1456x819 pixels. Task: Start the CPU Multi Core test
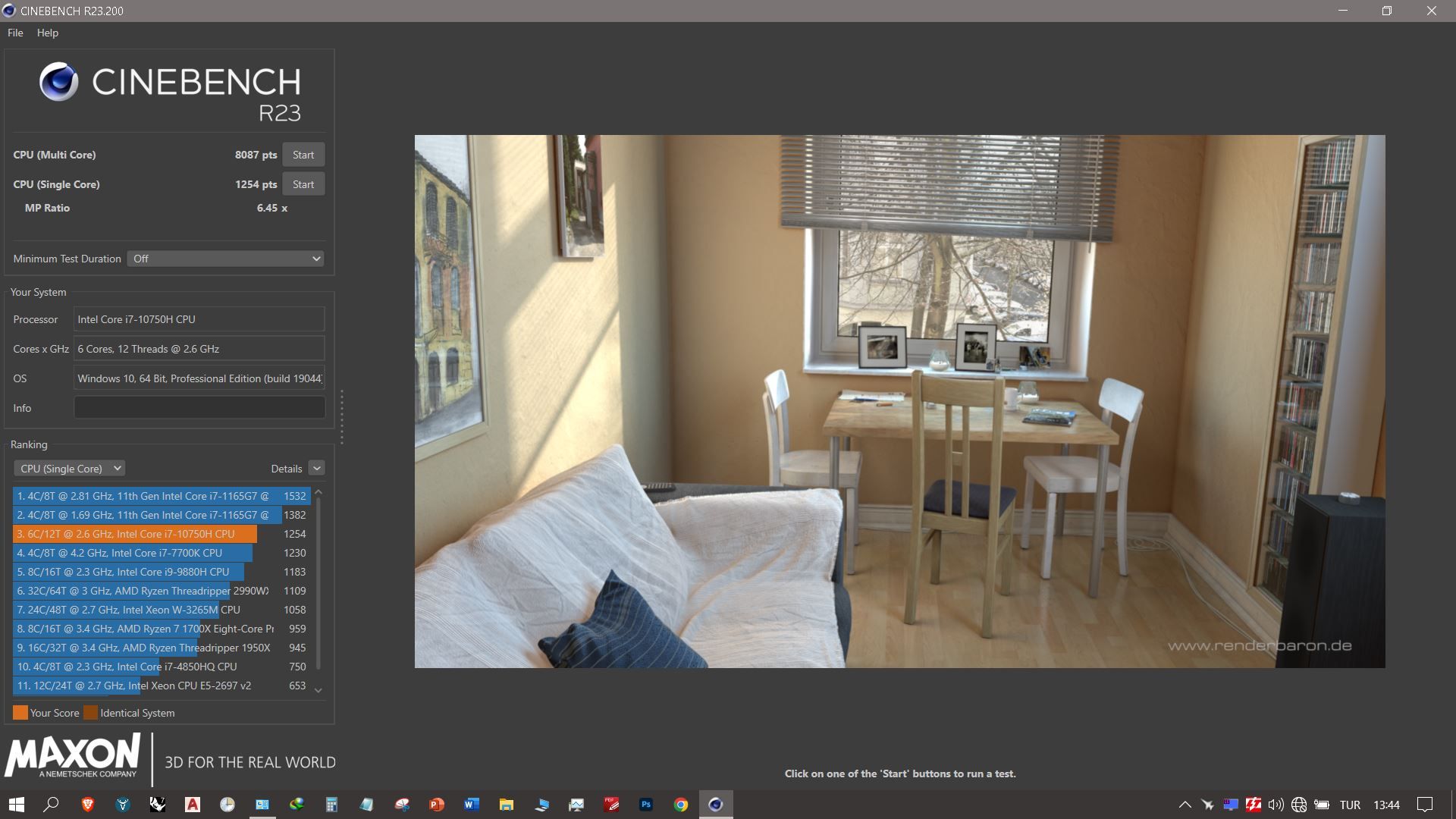tap(303, 155)
